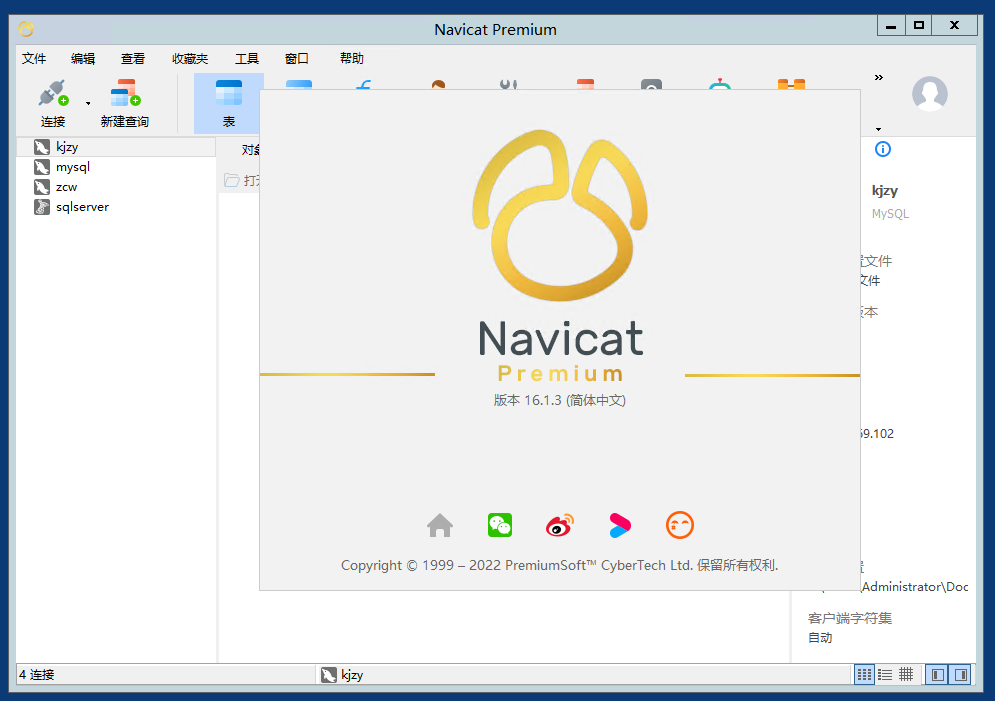Expand the toolbar overflow chevron »

click(878, 77)
